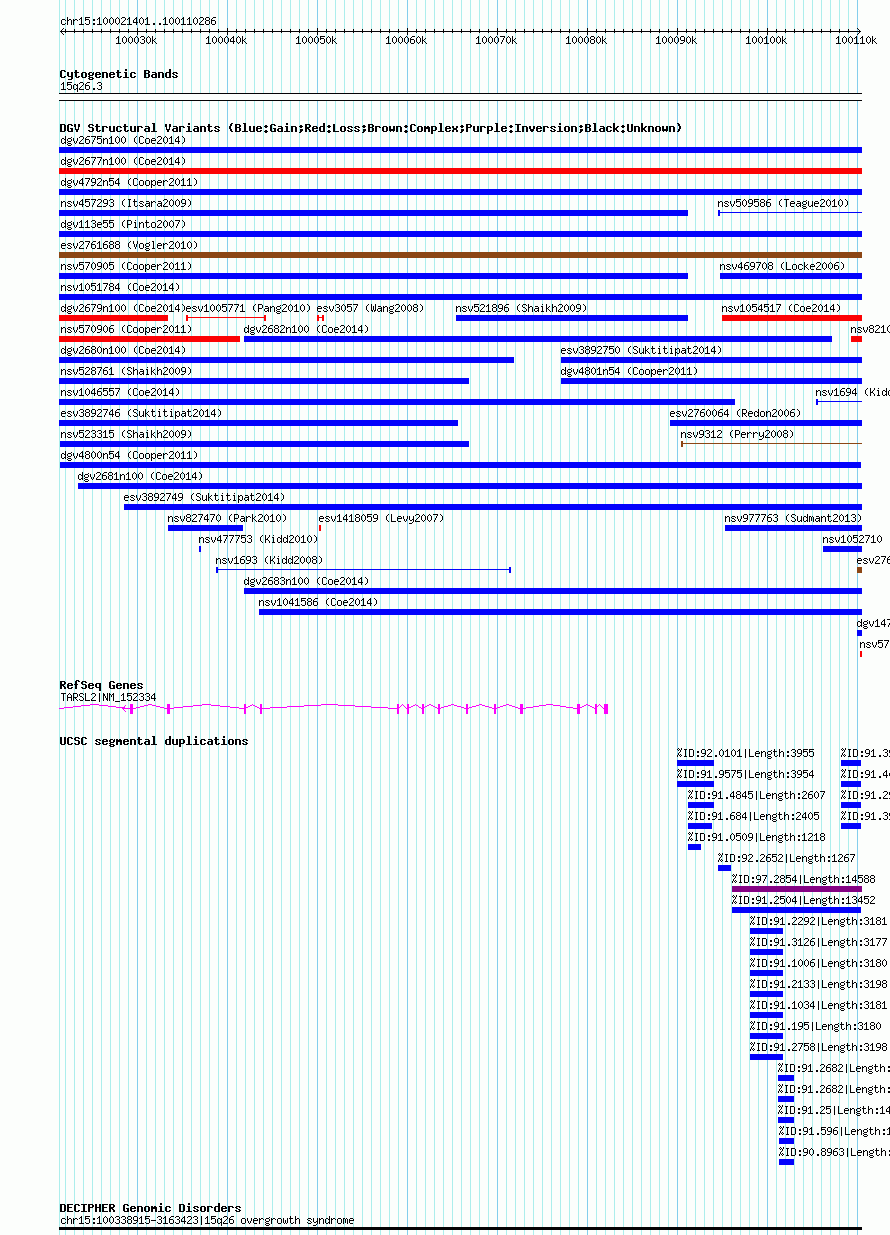This screenshot has height=1235, width=890.
Task: Click the 15q26.3 band label
Action: point(81,87)
